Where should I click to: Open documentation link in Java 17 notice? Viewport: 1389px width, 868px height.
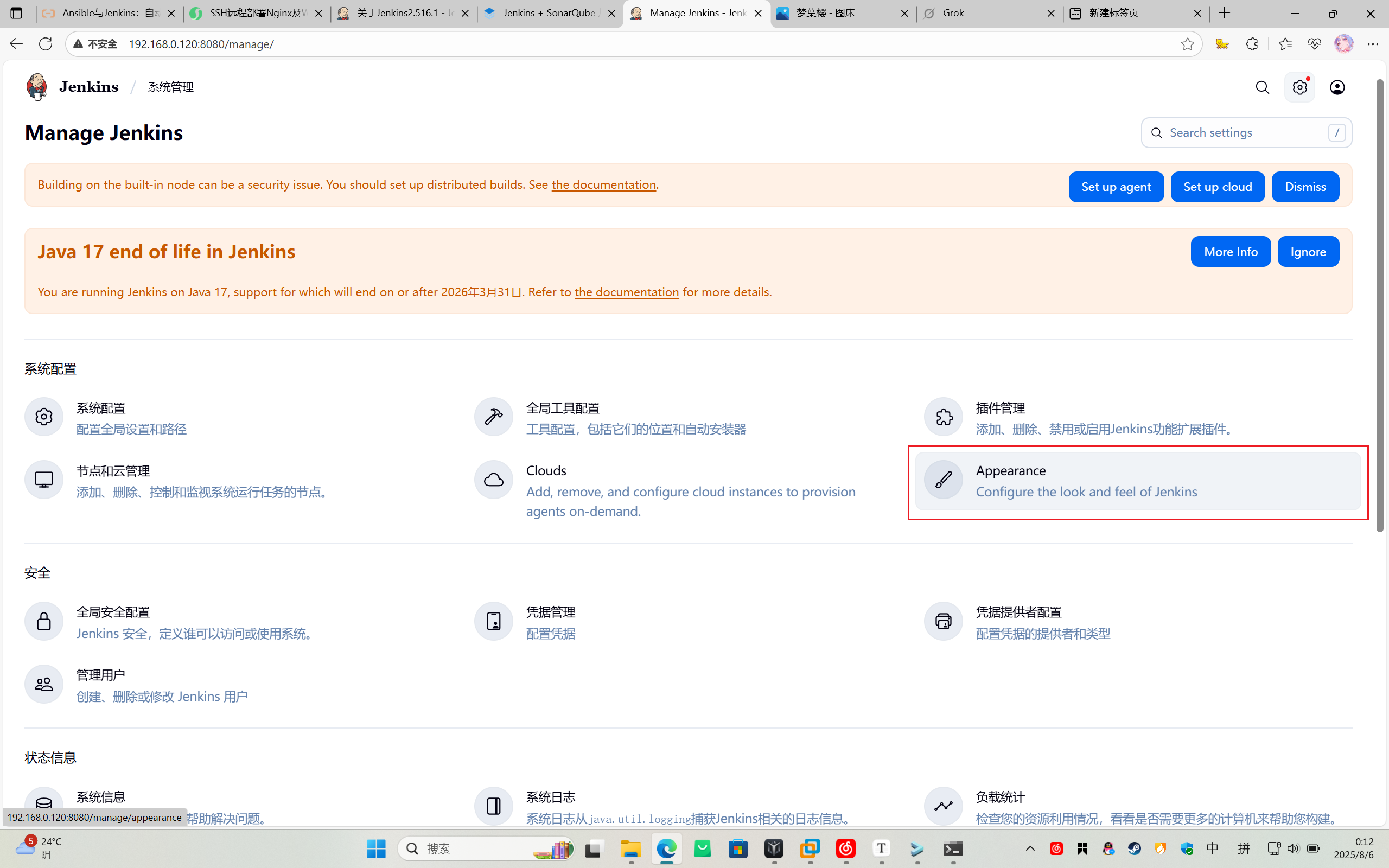[x=626, y=292]
